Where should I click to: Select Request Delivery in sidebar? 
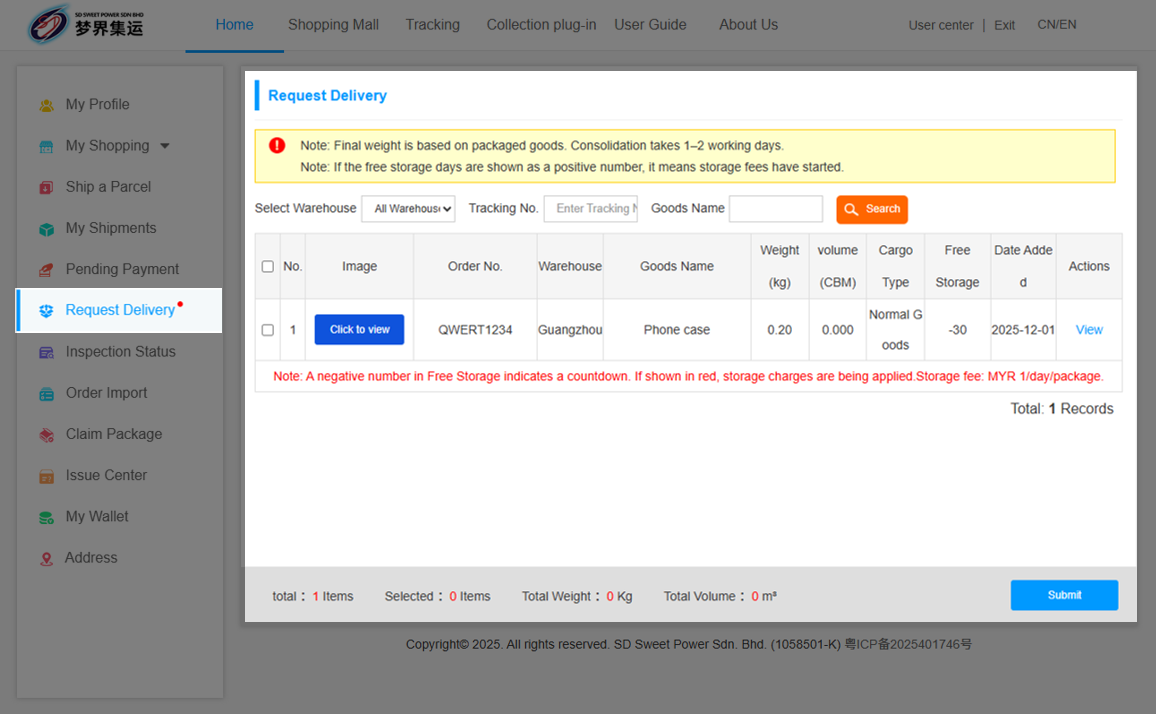click(x=120, y=311)
